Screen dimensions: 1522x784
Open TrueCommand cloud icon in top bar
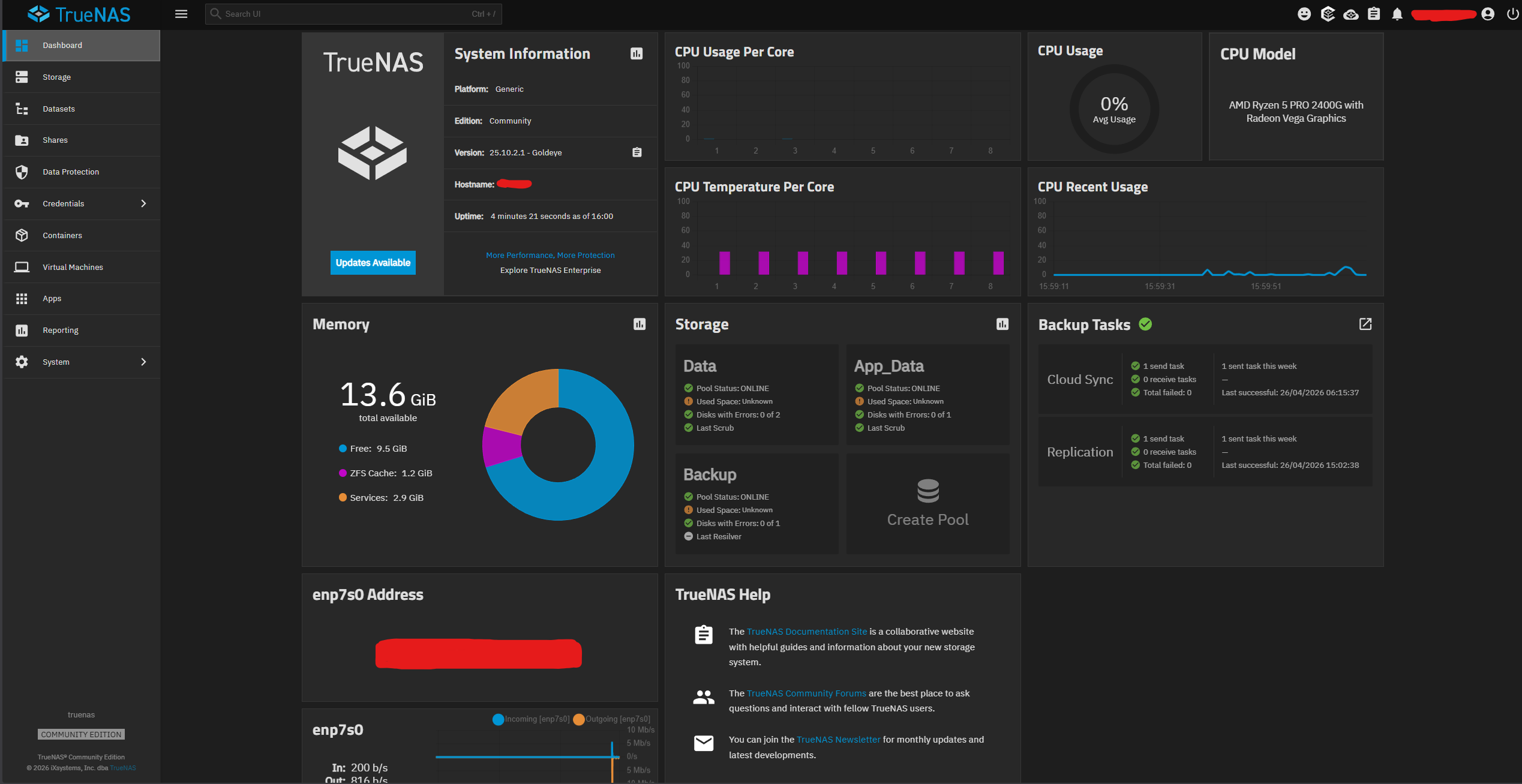click(1350, 14)
